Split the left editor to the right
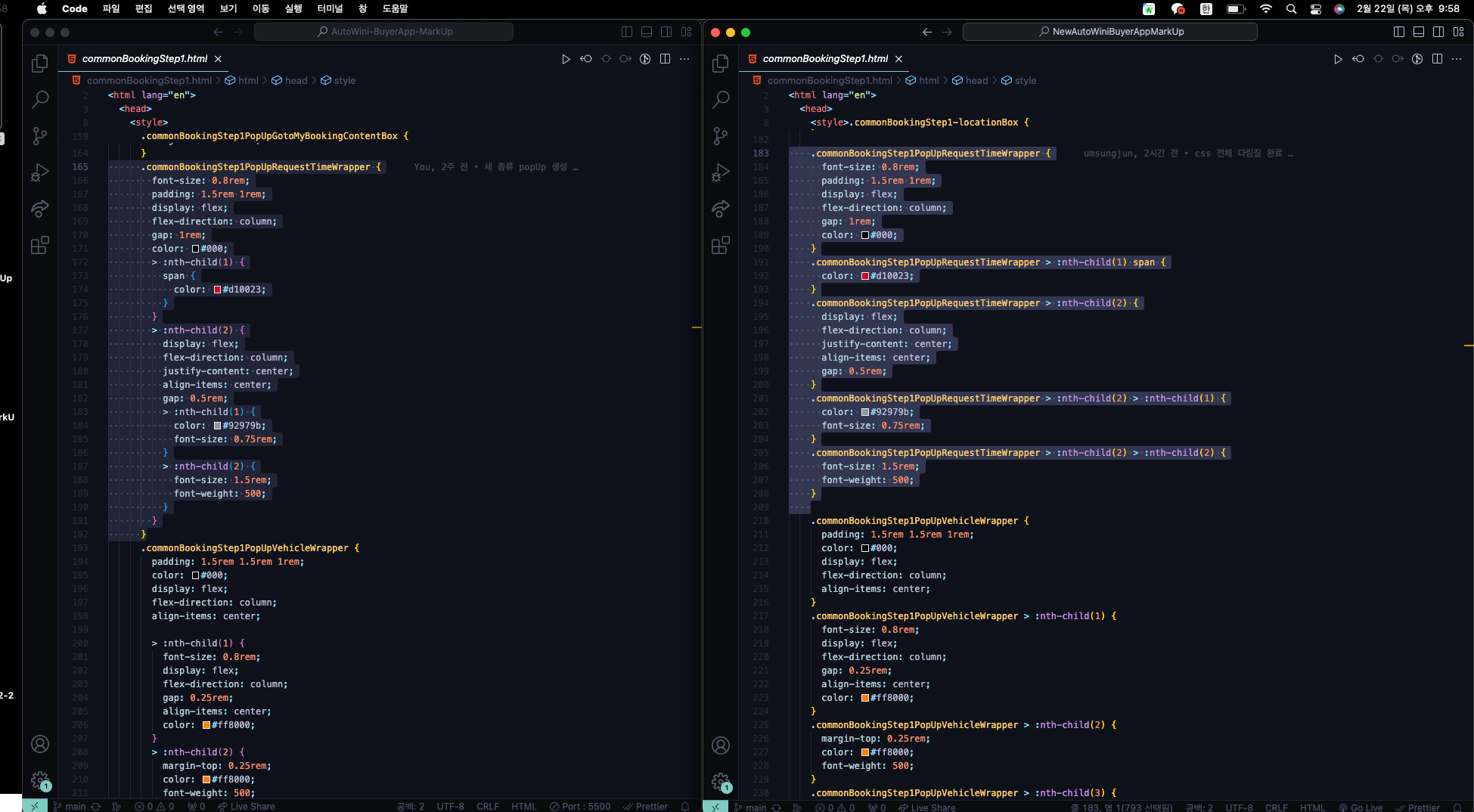 [665, 59]
